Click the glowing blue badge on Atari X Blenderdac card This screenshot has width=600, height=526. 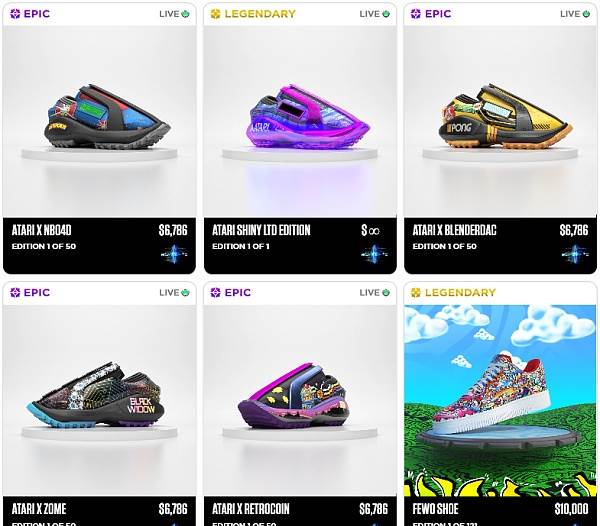(x=575, y=254)
